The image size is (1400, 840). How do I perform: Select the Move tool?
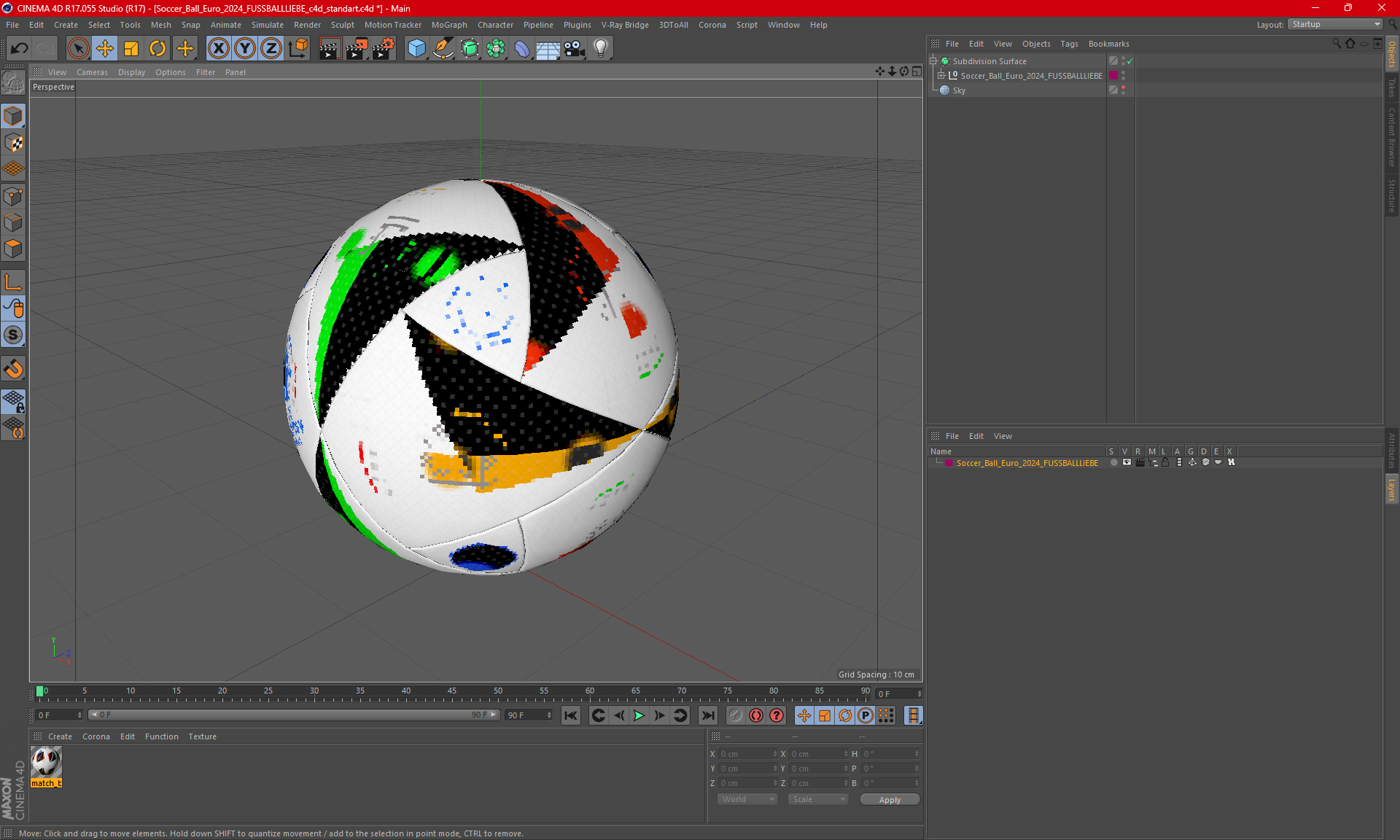point(105,49)
